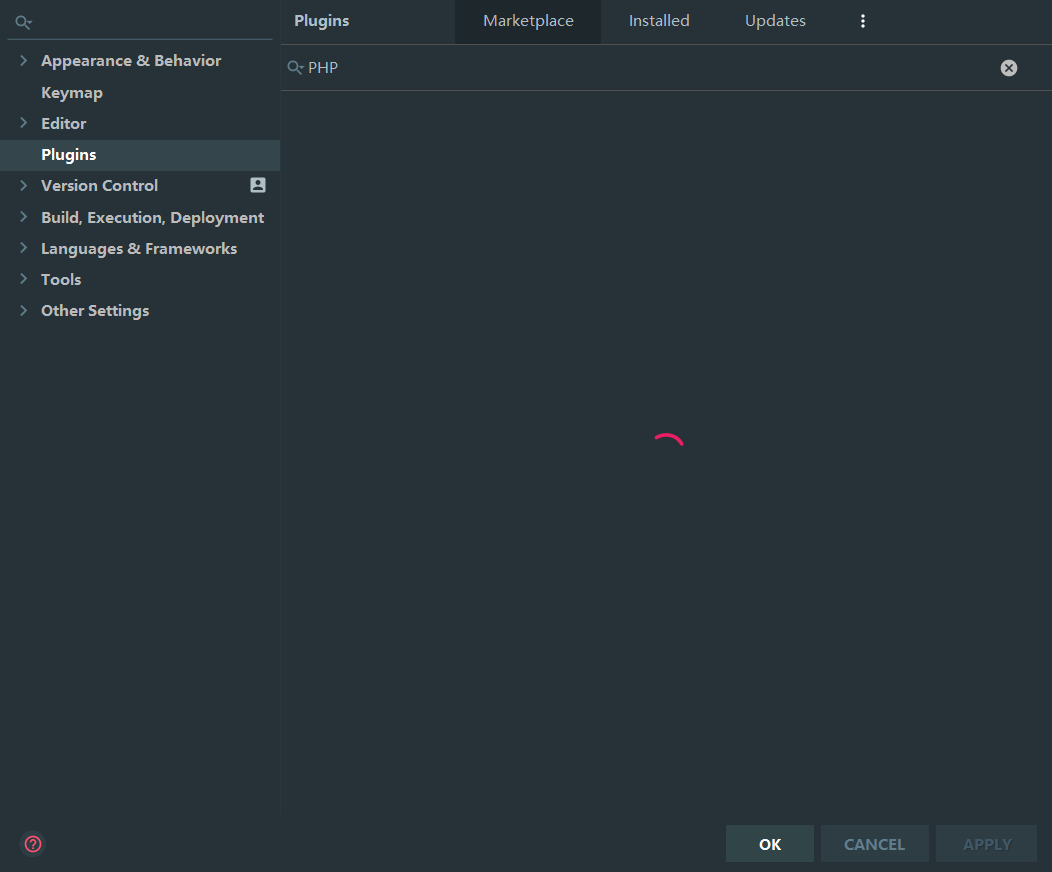The width and height of the screenshot is (1052, 872).
Task: Select the Marketplace tab
Action: tap(527, 20)
